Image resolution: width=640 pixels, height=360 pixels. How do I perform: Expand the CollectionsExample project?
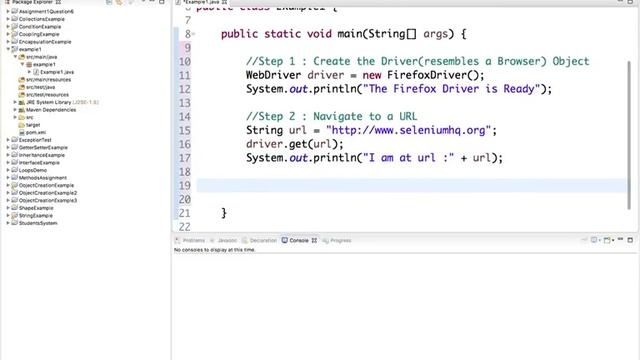tap(8, 19)
